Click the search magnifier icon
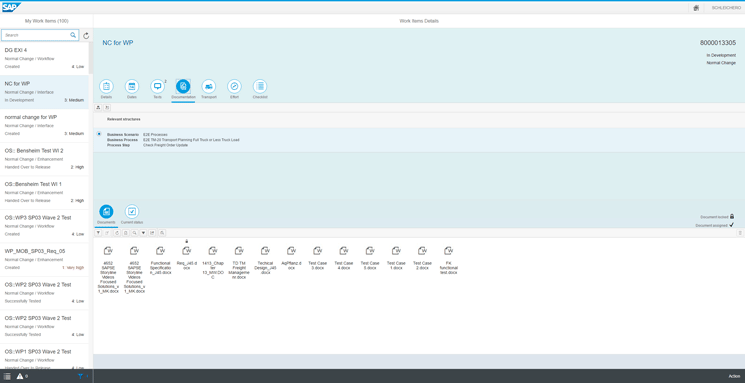Screen dimensions: 745x383 (73, 35)
